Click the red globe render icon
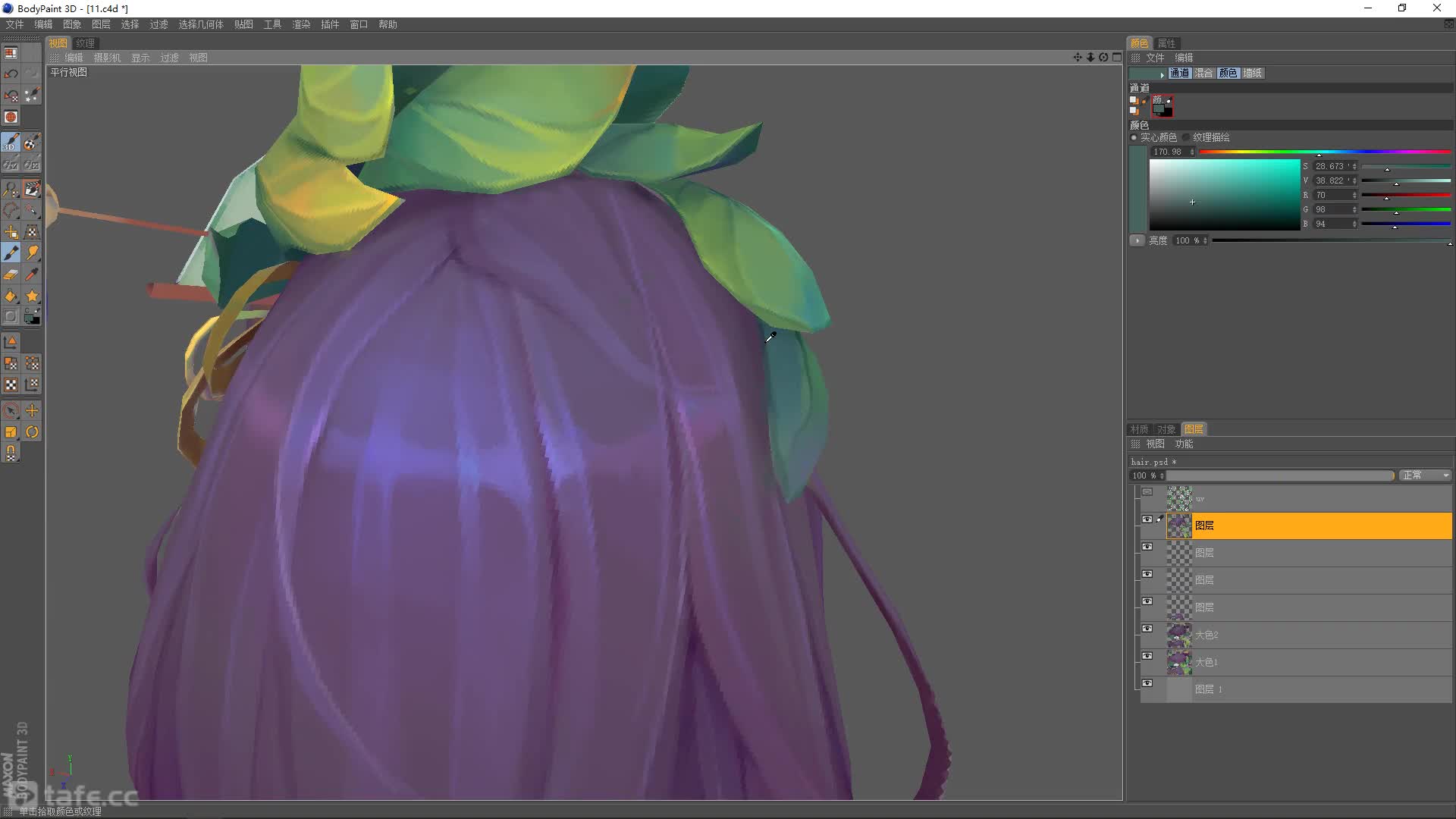 (11, 117)
